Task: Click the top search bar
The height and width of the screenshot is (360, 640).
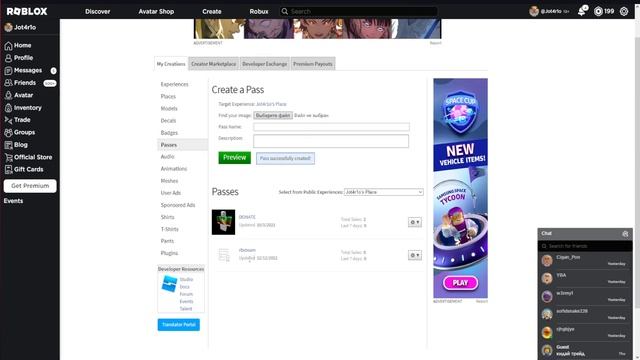Action: (359, 11)
